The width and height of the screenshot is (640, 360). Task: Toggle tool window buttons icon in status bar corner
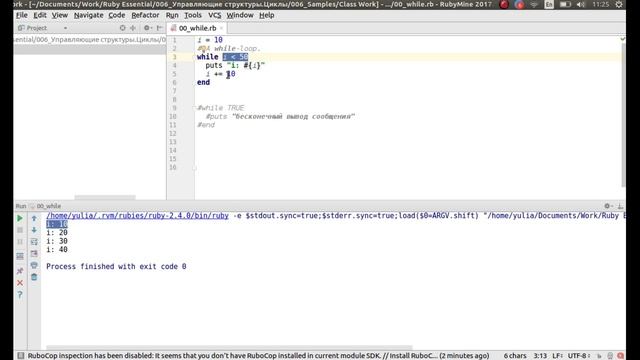tap(21, 356)
